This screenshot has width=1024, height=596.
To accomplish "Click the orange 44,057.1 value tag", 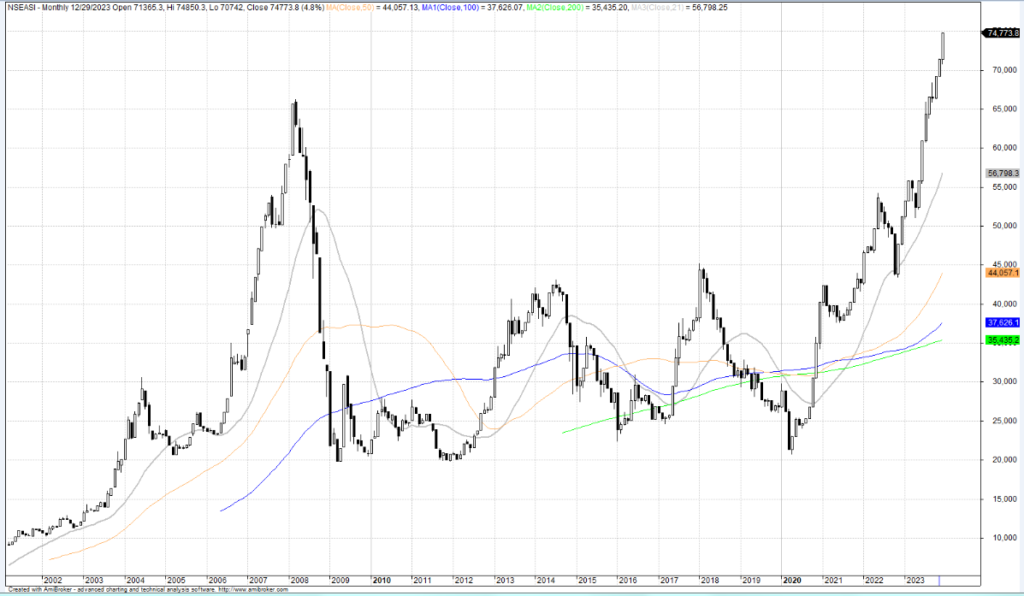I will point(1001,272).
